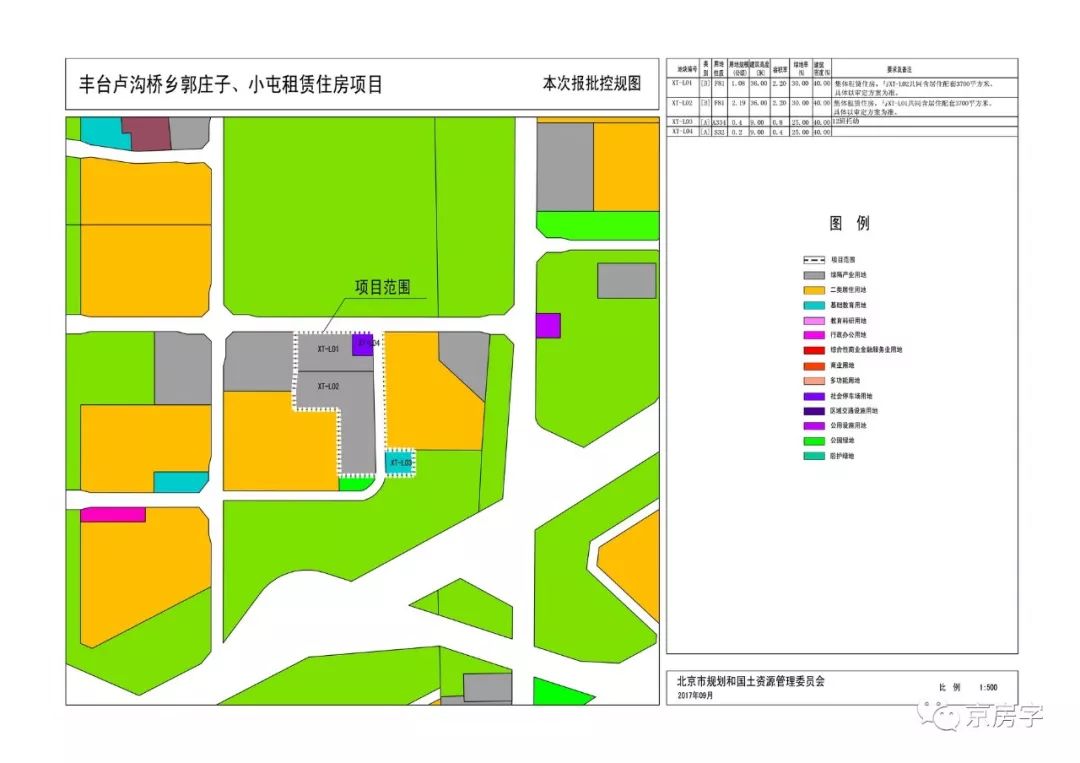The image size is (1080, 763).
Task: Click the 社会停车场用地 purple legend symbol
Action: (813, 396)
